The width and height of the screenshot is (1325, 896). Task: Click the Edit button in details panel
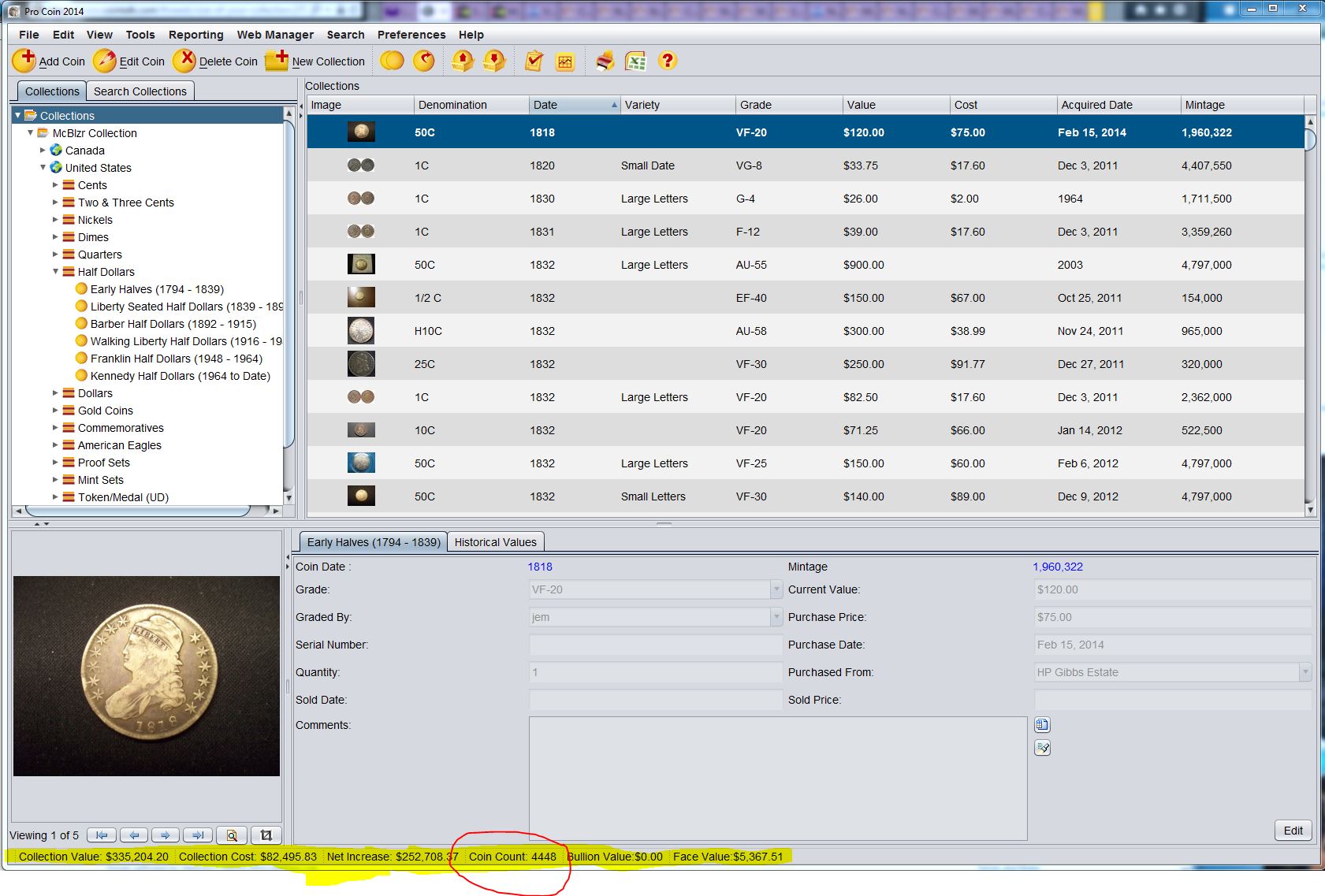click(1293, 831)
